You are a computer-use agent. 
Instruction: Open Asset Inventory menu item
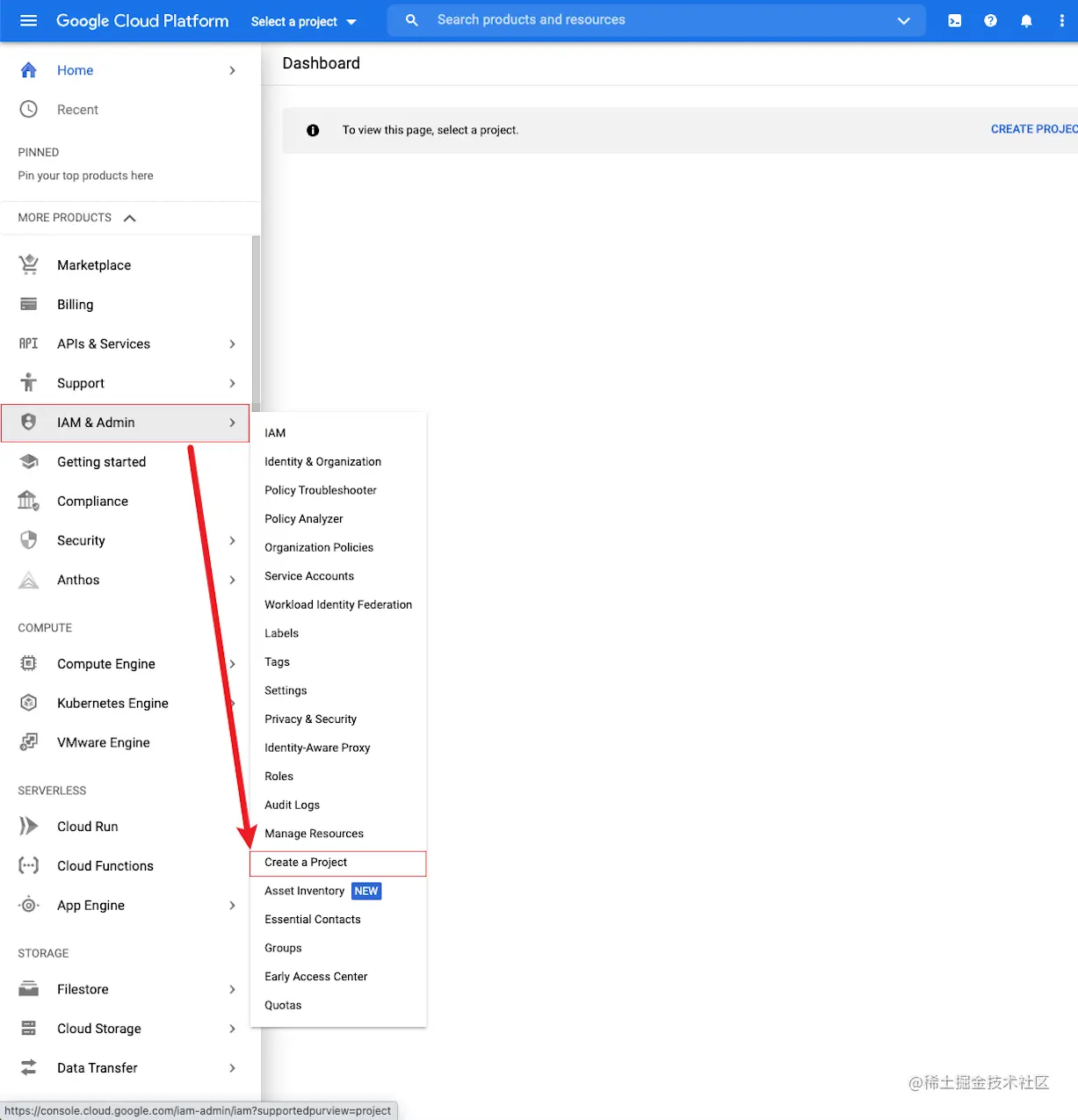click(x=338, y=891)
